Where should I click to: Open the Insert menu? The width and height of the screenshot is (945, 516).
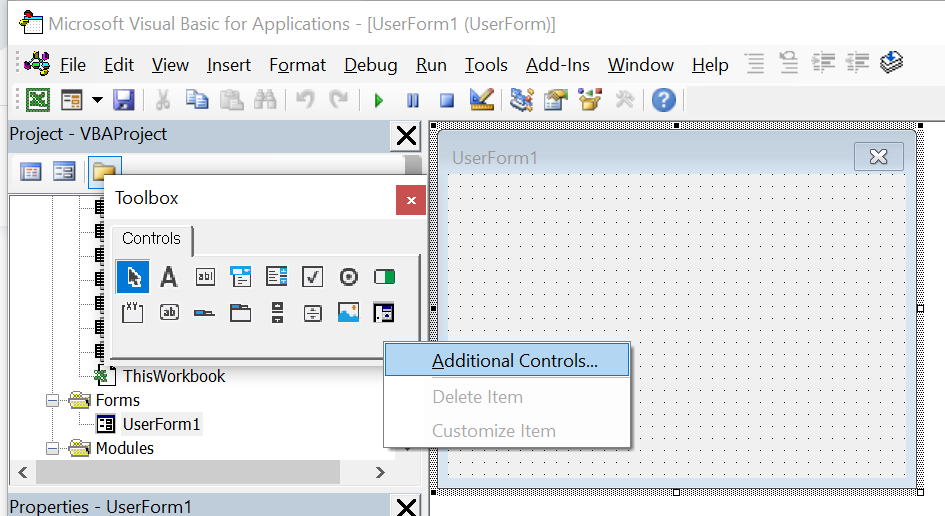(x=228, y=64)
